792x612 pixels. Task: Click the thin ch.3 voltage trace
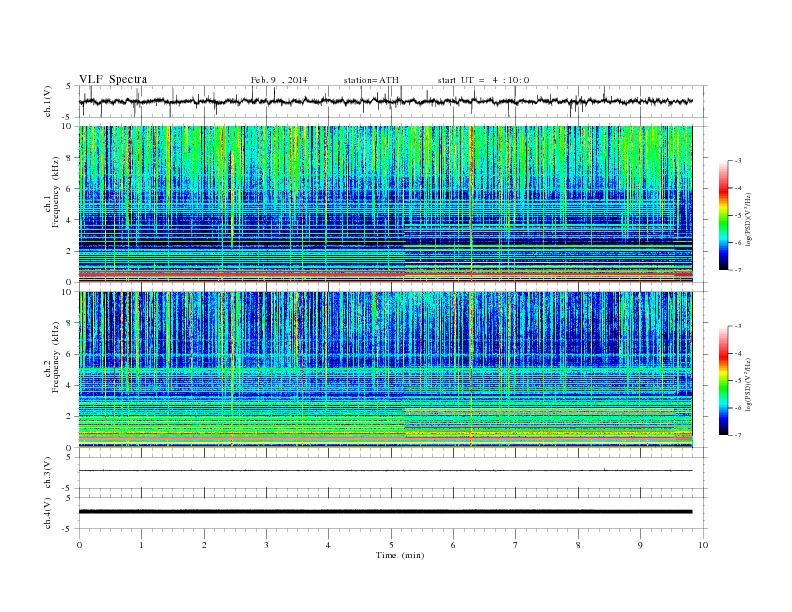pyautogui.click(x=385, y=471)
